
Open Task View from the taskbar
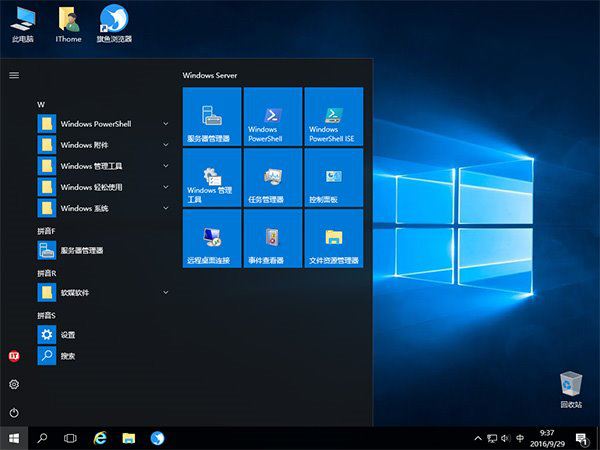pyautogui.click(x=70, y=438)
